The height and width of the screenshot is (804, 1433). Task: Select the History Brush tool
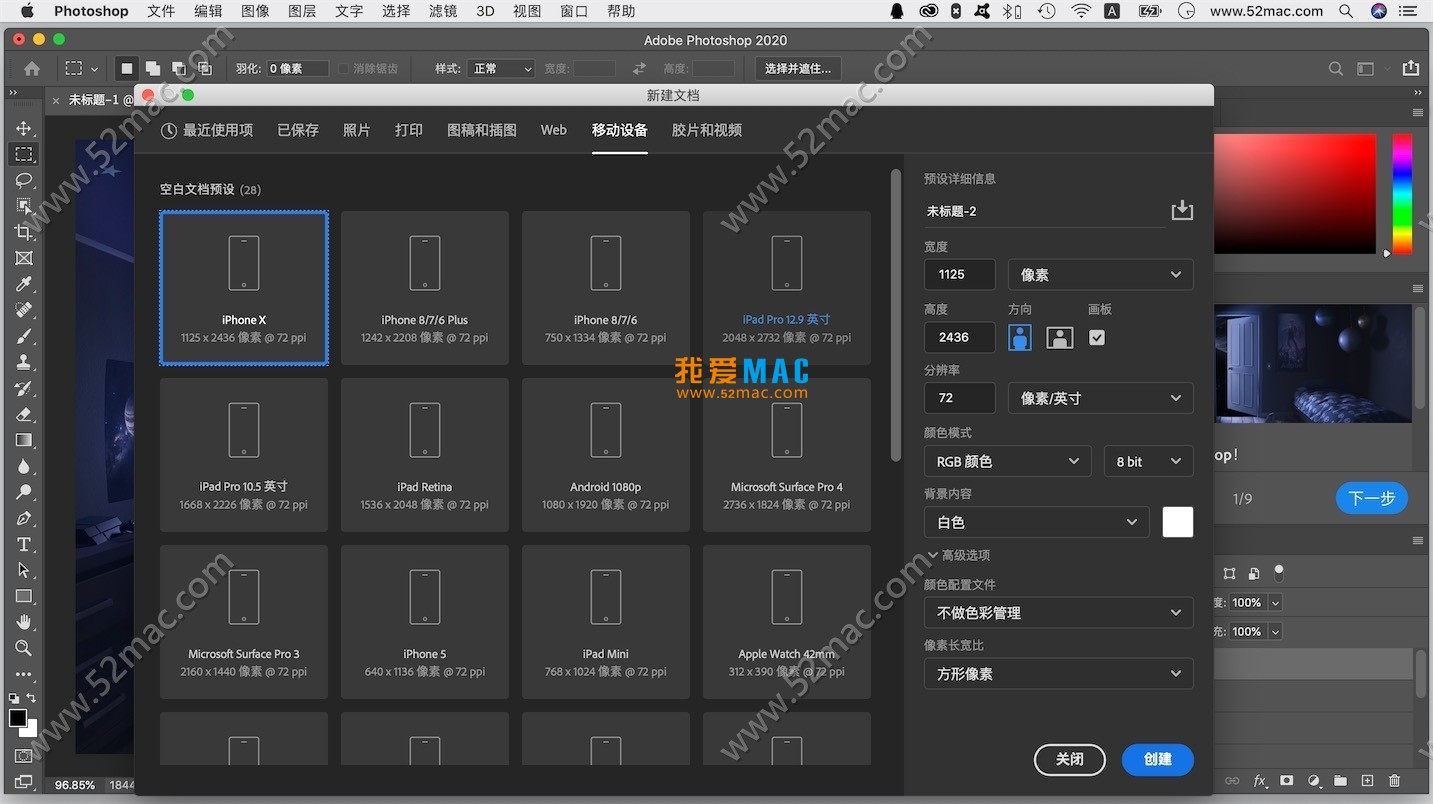pyautogui.click(x=24, y=388)
